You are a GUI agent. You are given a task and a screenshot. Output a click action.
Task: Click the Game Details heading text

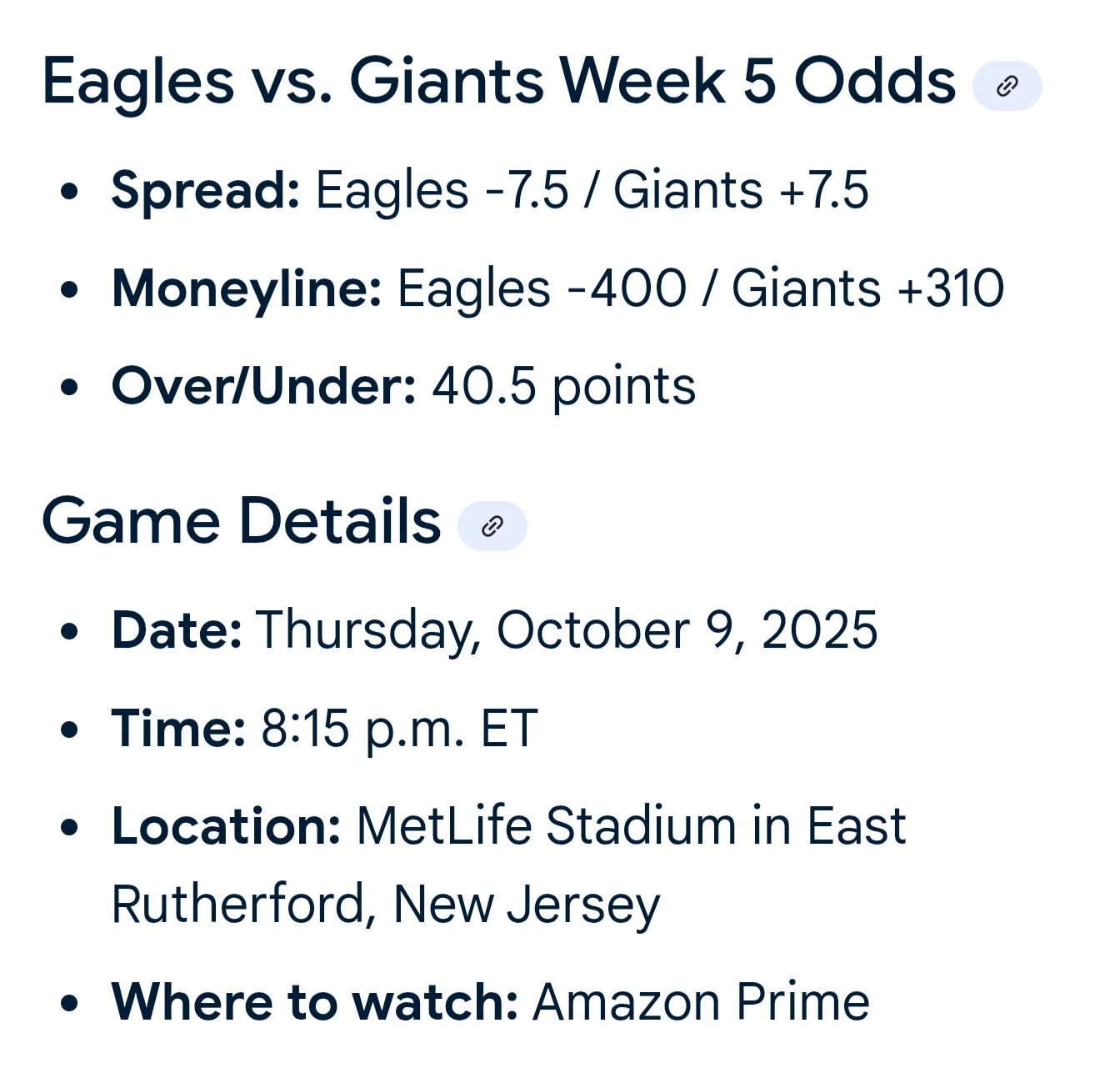[x=241, y=522]
